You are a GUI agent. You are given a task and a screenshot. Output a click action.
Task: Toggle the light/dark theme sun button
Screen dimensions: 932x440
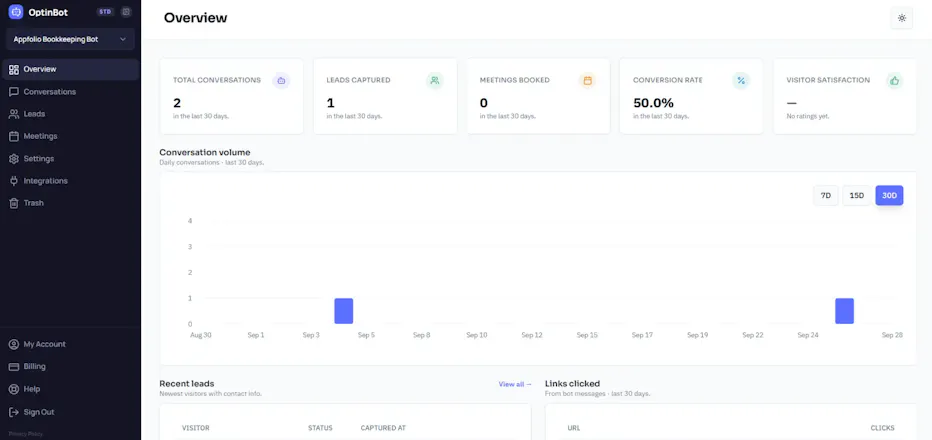pos(902,18)
